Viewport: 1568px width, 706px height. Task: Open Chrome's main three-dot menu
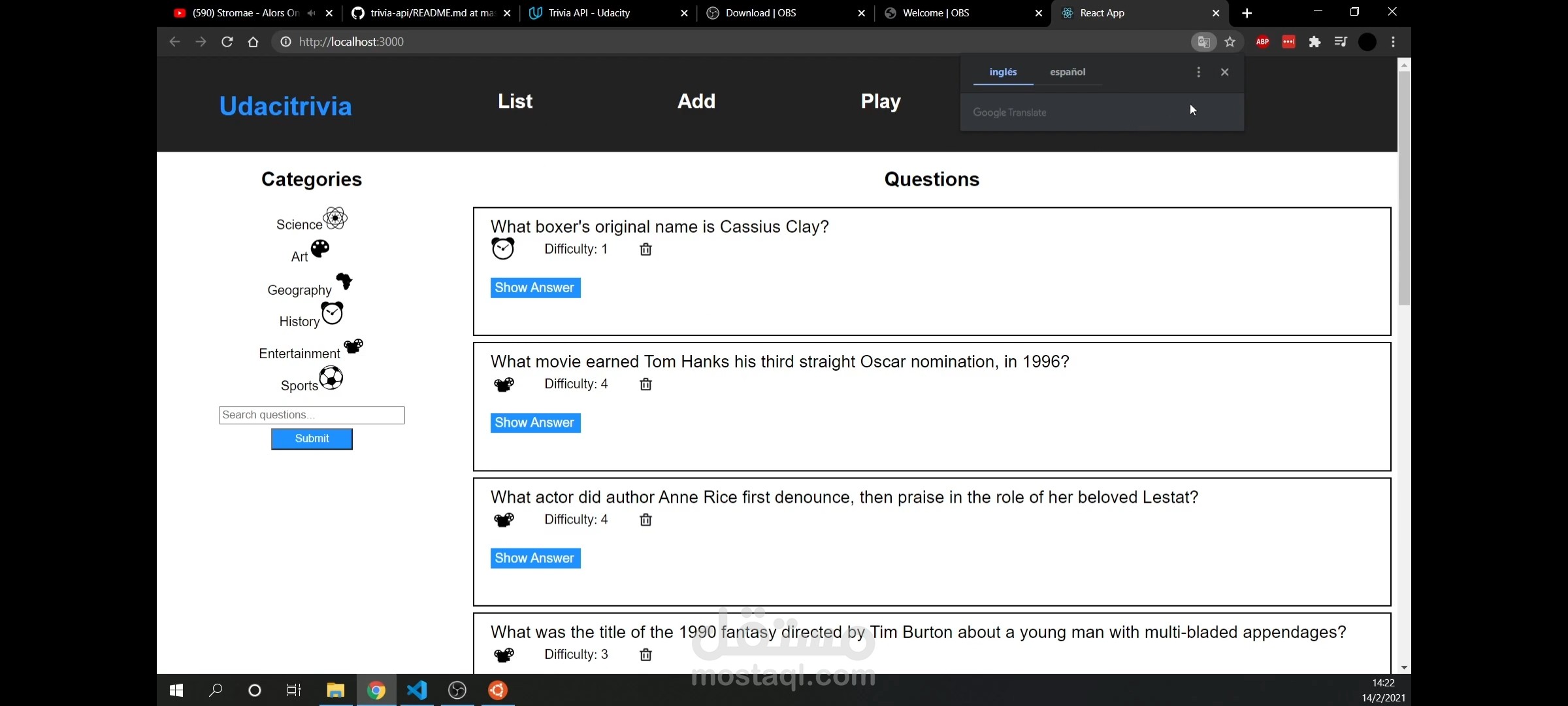coord(1394,42)
